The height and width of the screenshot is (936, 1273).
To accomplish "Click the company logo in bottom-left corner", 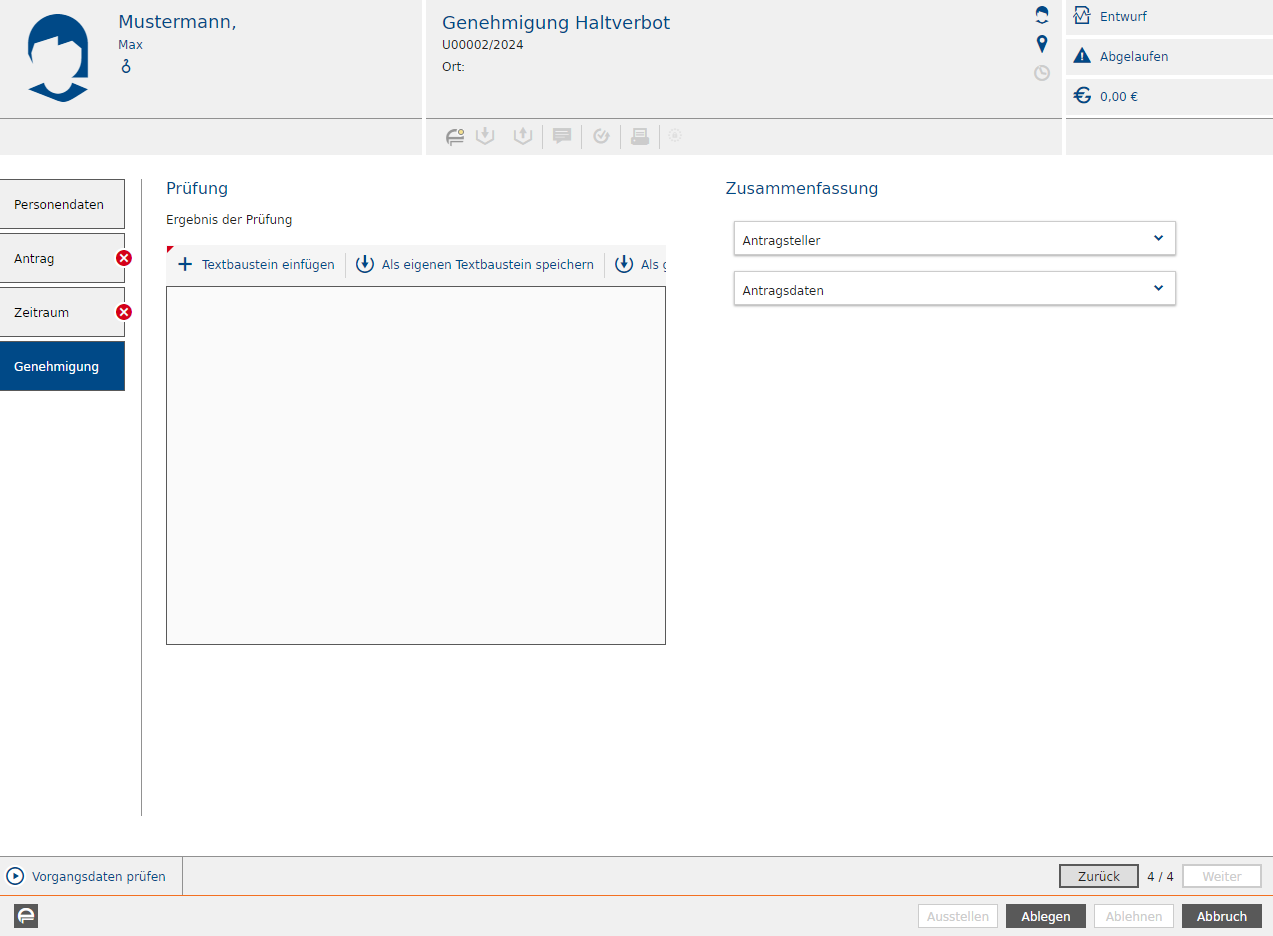I will 26,916.
